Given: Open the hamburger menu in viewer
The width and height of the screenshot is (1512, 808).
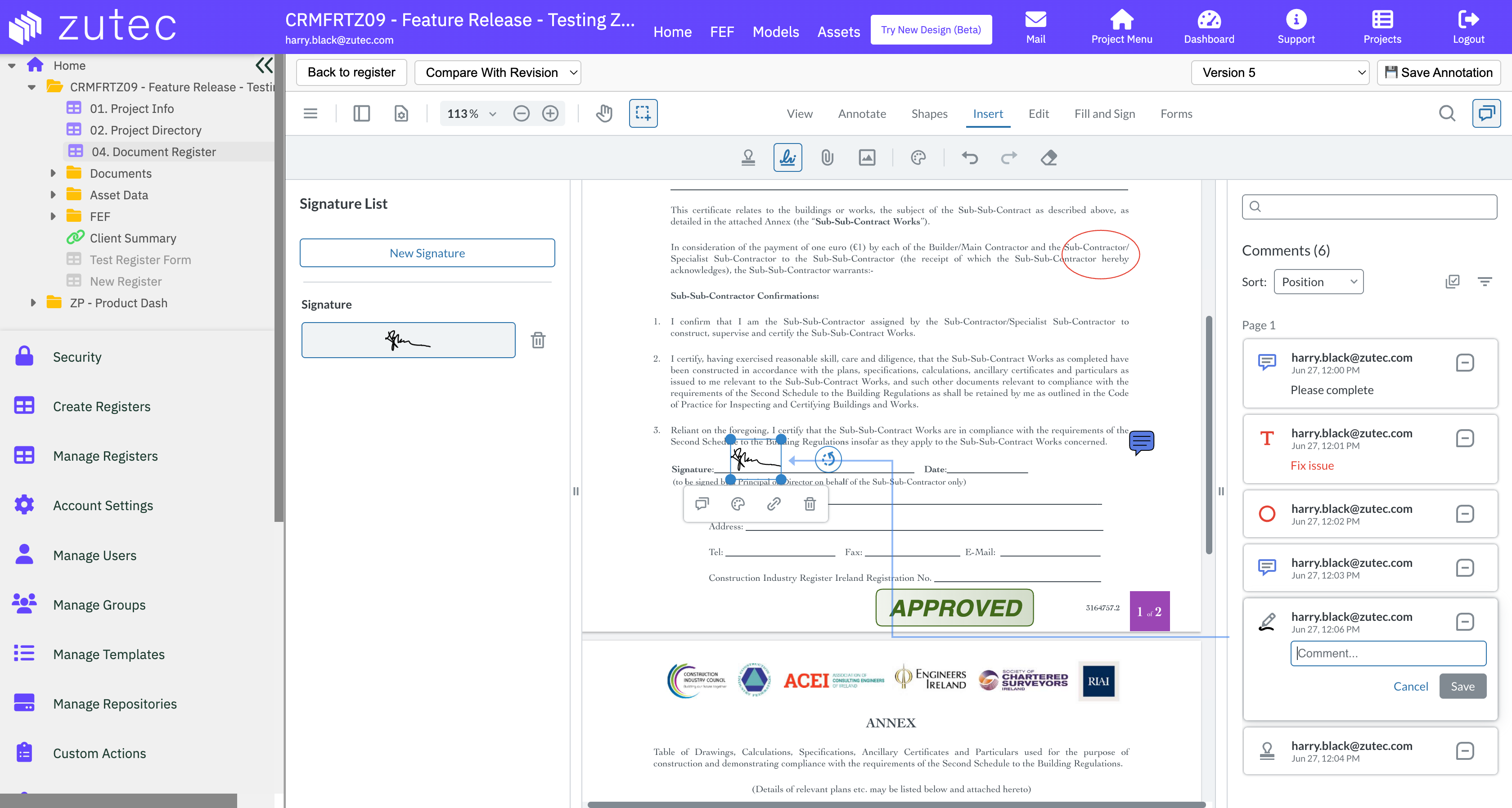Looking at the screenshot, I should pyautogui.click(x=310, y=113).
